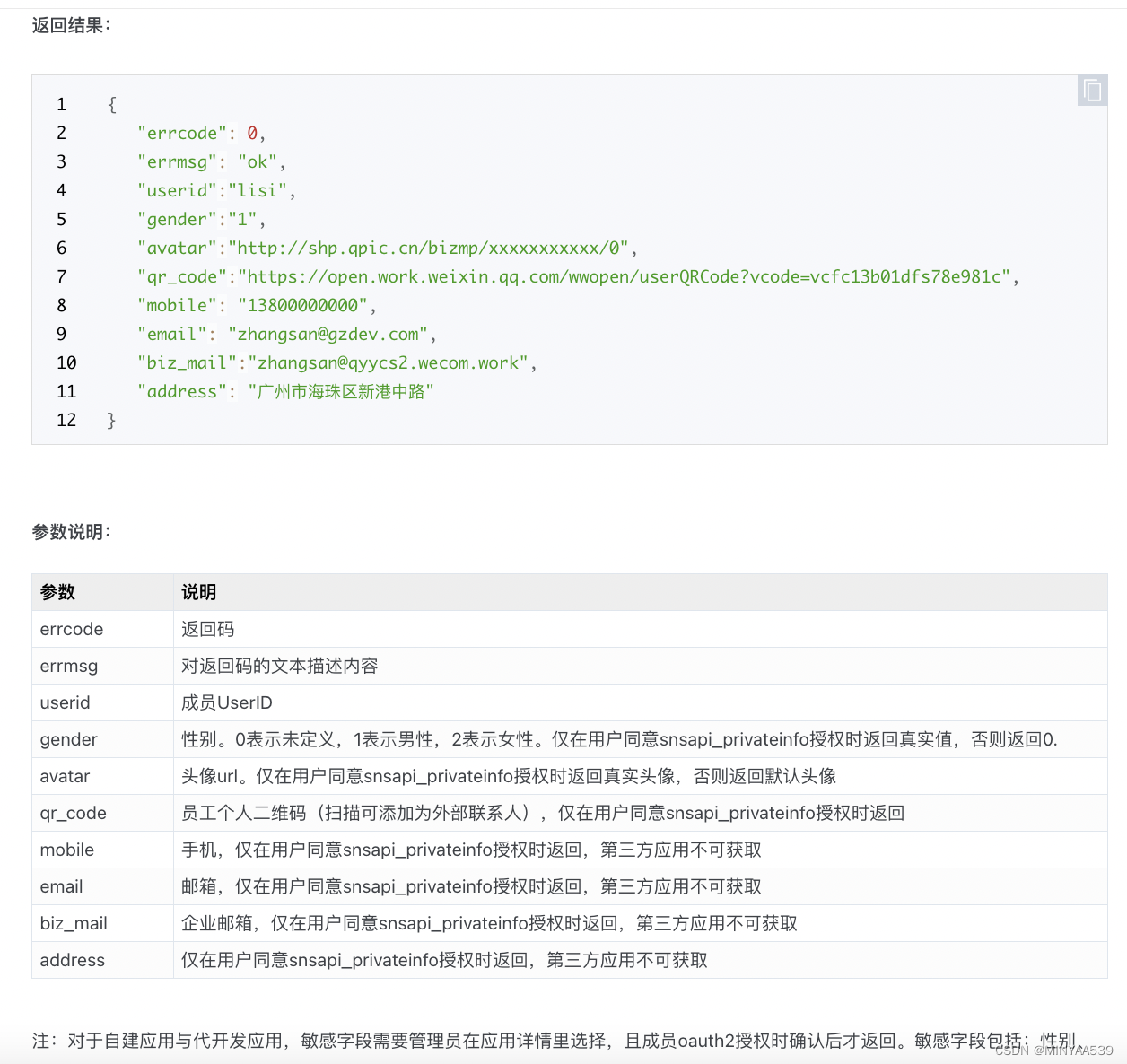Select the email value "zhangsan@gzdev.com"
Viewport: 1127px width, 1064px height.
click(328, 334)
